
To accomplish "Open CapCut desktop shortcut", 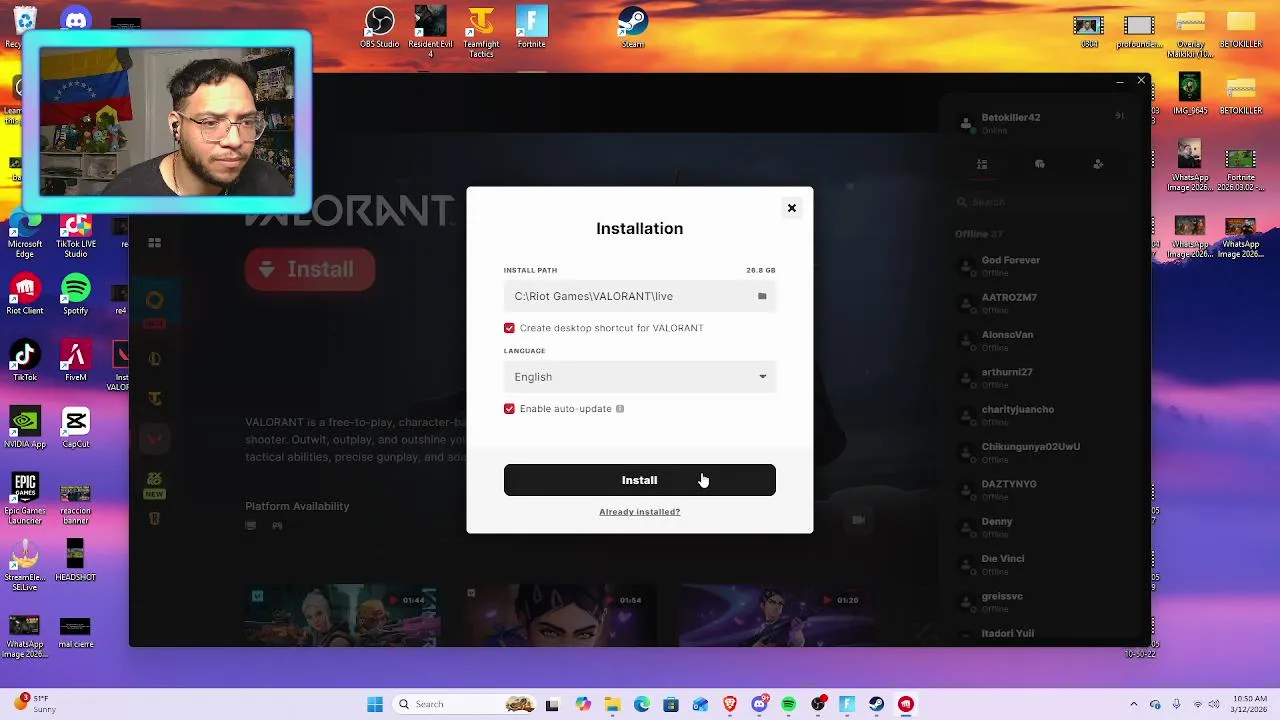I will point(75,428).
